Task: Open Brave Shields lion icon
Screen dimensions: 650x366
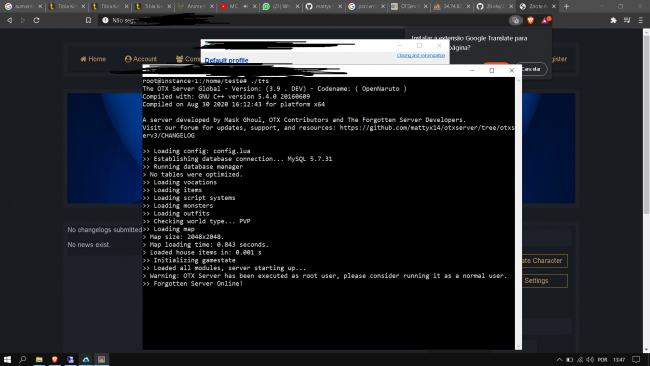Action: 531,20
